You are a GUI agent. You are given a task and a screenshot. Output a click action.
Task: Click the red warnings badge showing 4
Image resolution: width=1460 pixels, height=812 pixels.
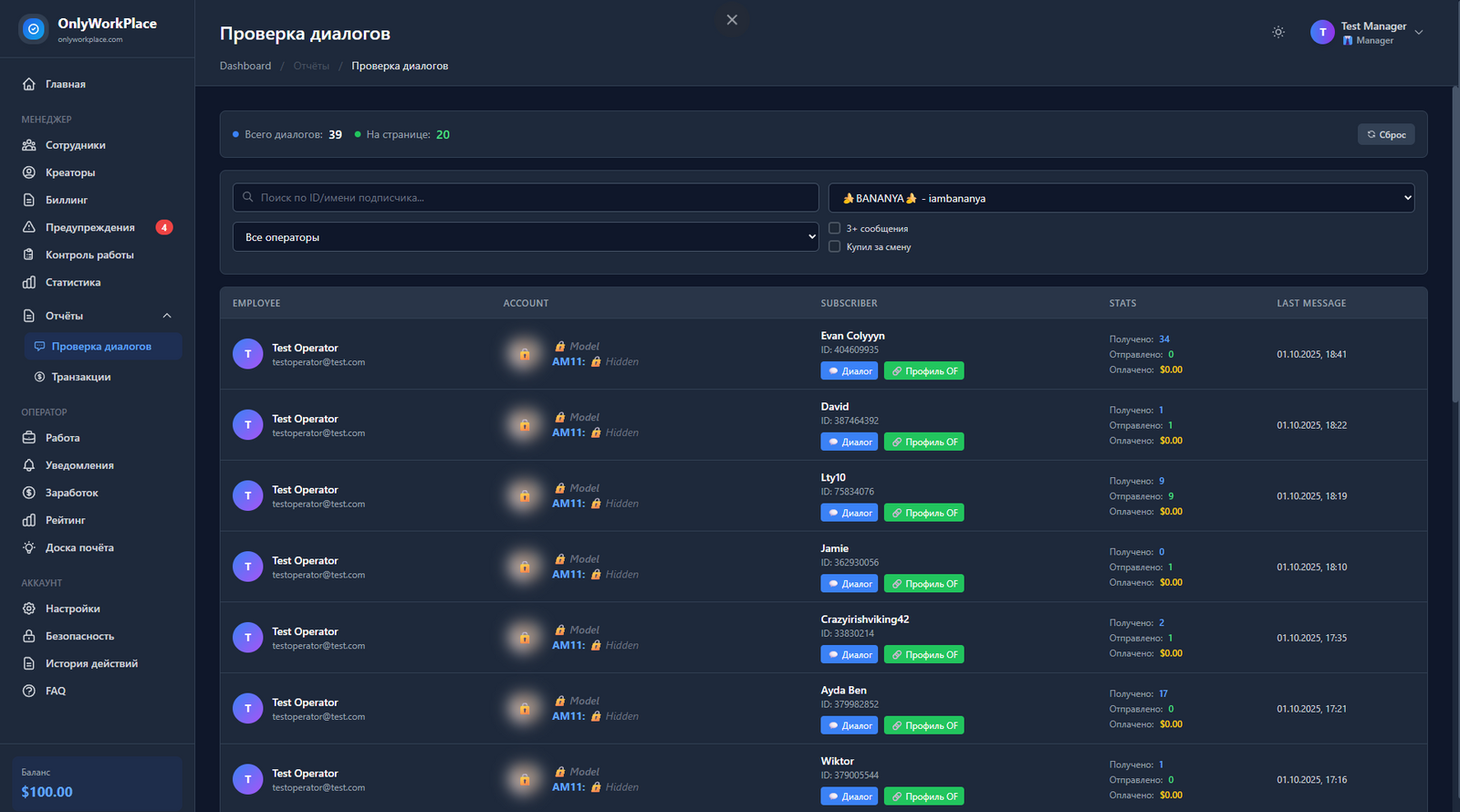click(x=164, y=227)
